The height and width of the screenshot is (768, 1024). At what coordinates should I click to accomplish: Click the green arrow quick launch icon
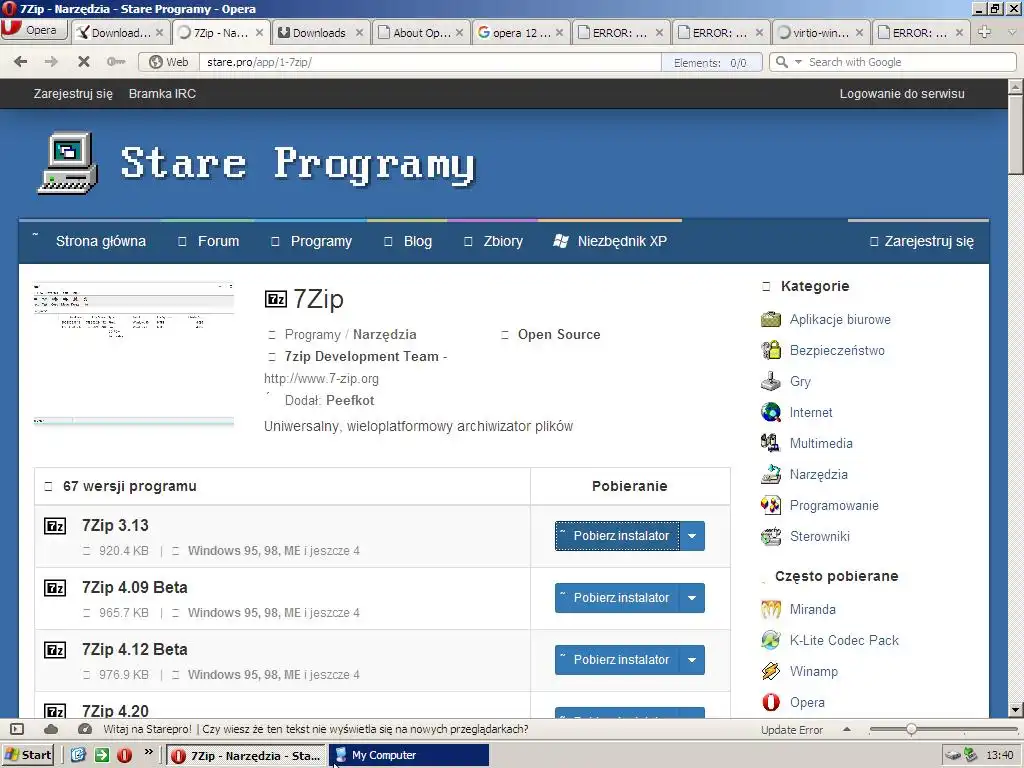(x=102, y=755)
